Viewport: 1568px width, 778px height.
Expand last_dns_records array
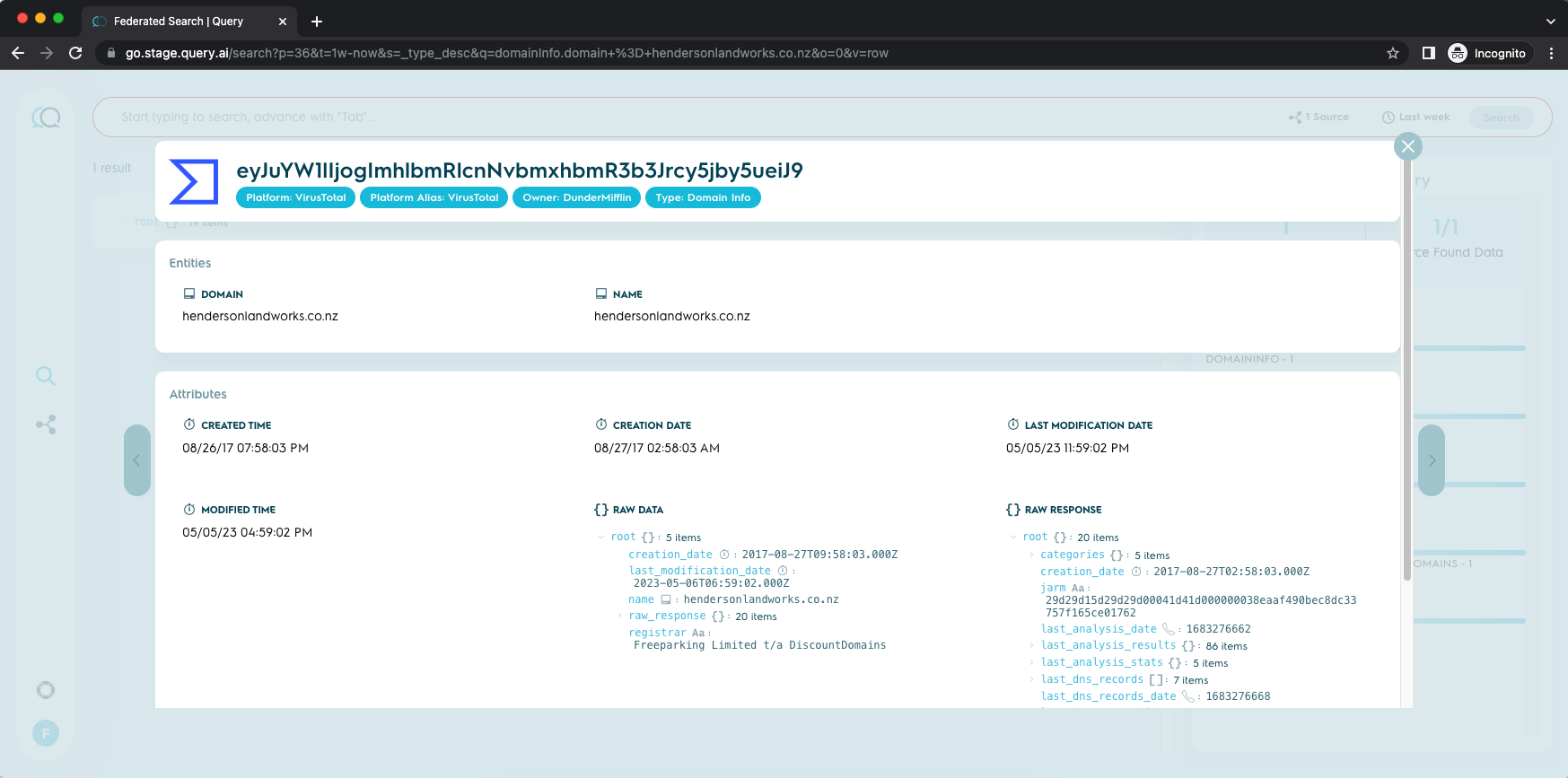[1031, 680]
